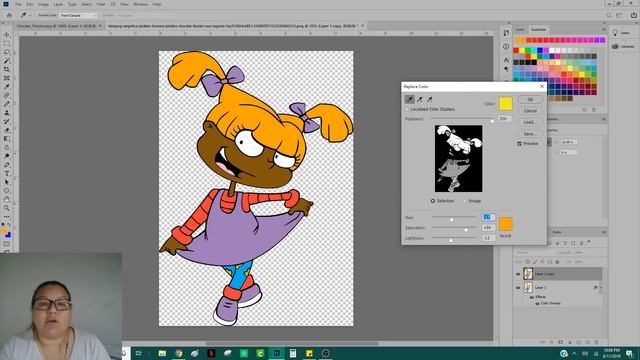Select the Lasso tool

[7, 52]
